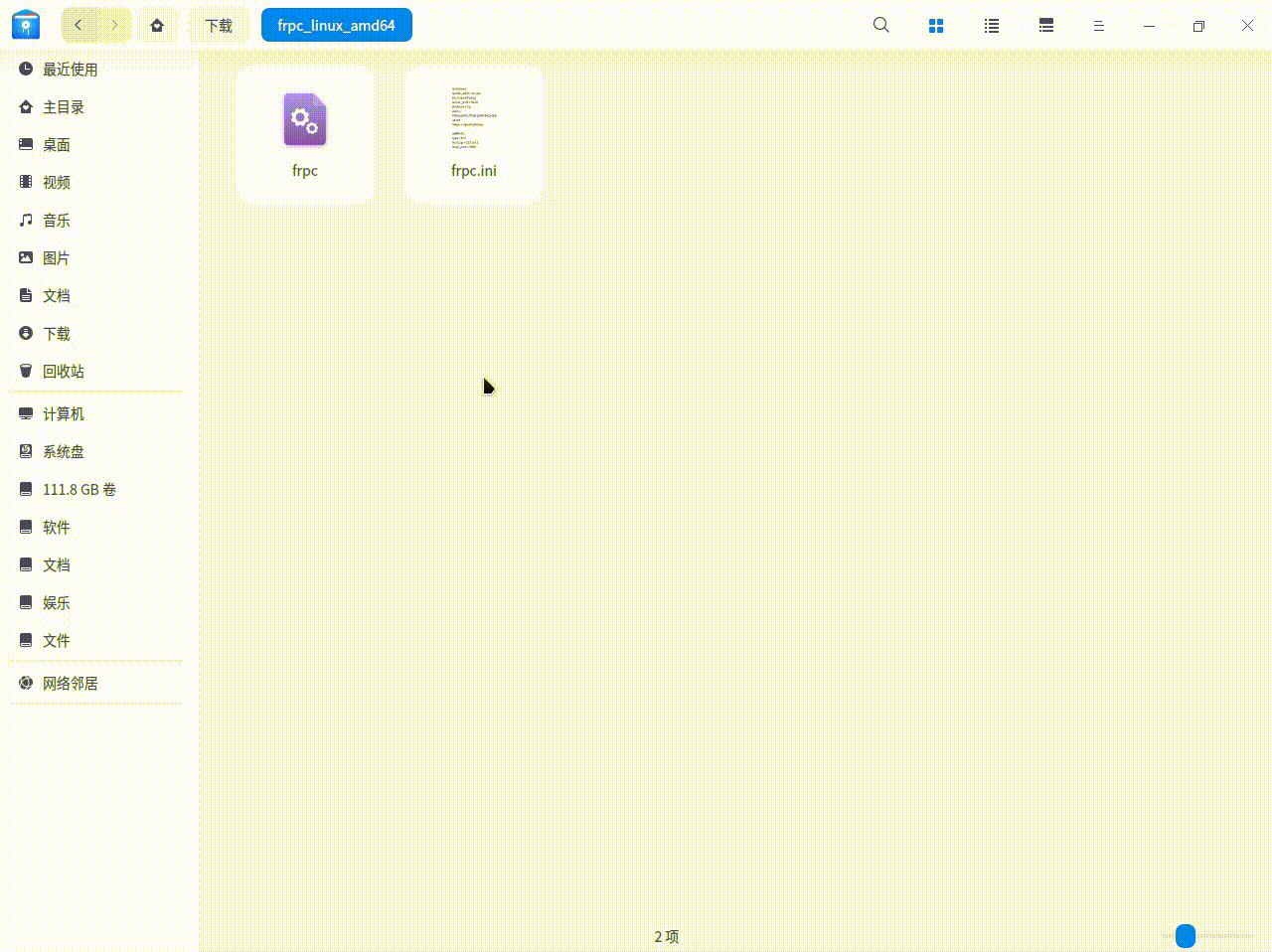Click the forward navigation arrow

click(114, 26)
